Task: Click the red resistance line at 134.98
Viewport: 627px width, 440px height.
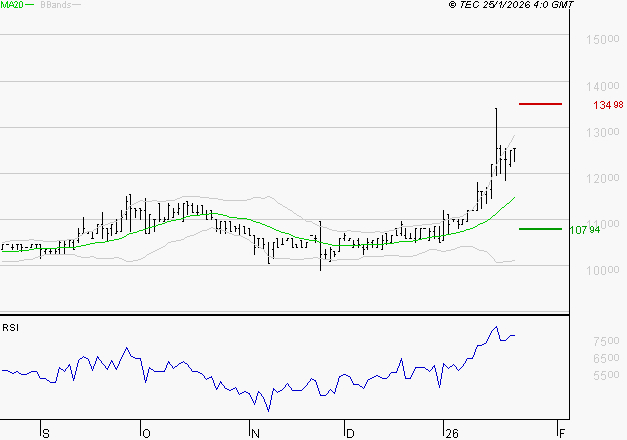Action: pos(540,104)
